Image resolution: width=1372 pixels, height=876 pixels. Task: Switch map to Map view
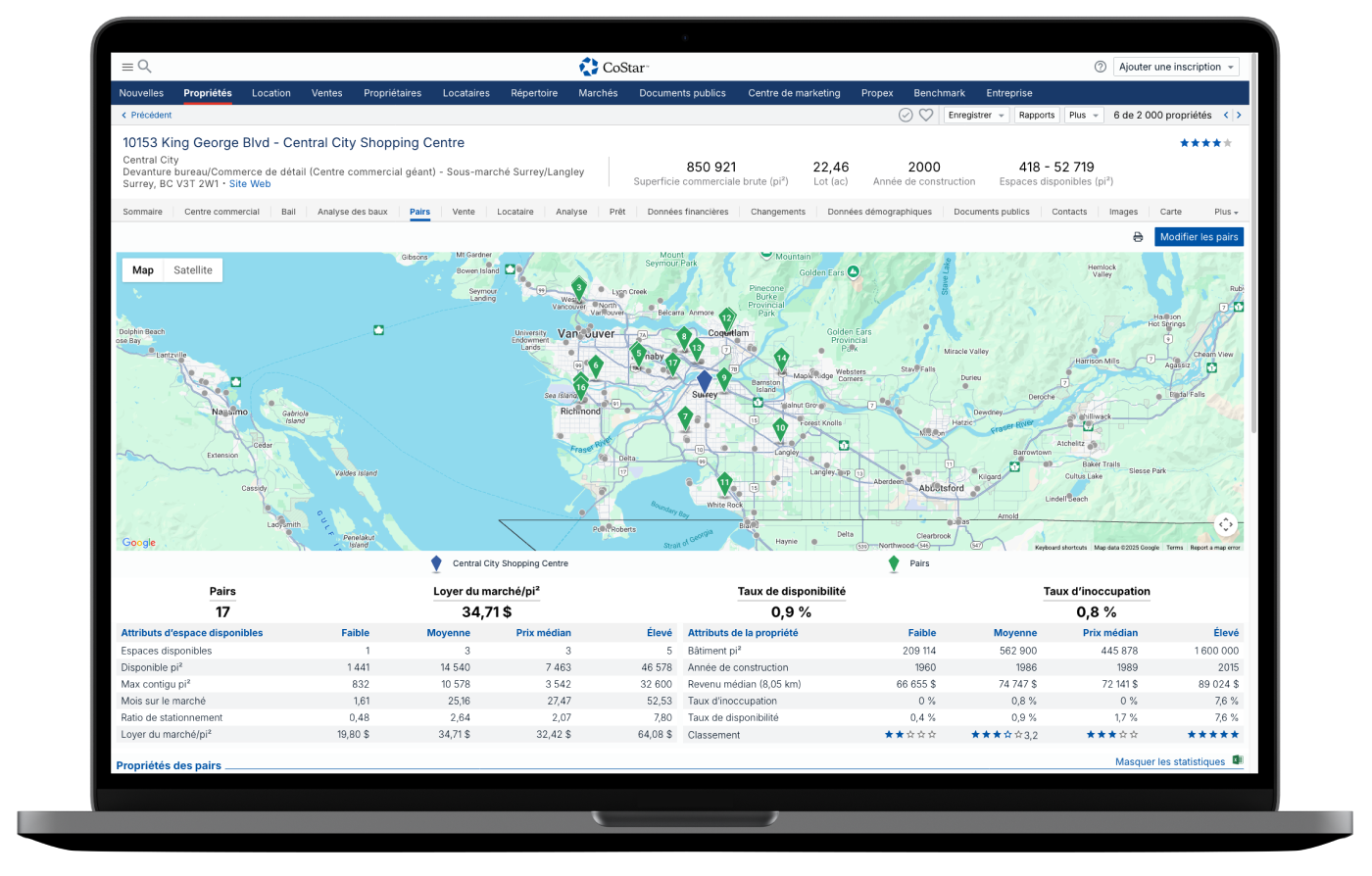(x=143, y=270)
